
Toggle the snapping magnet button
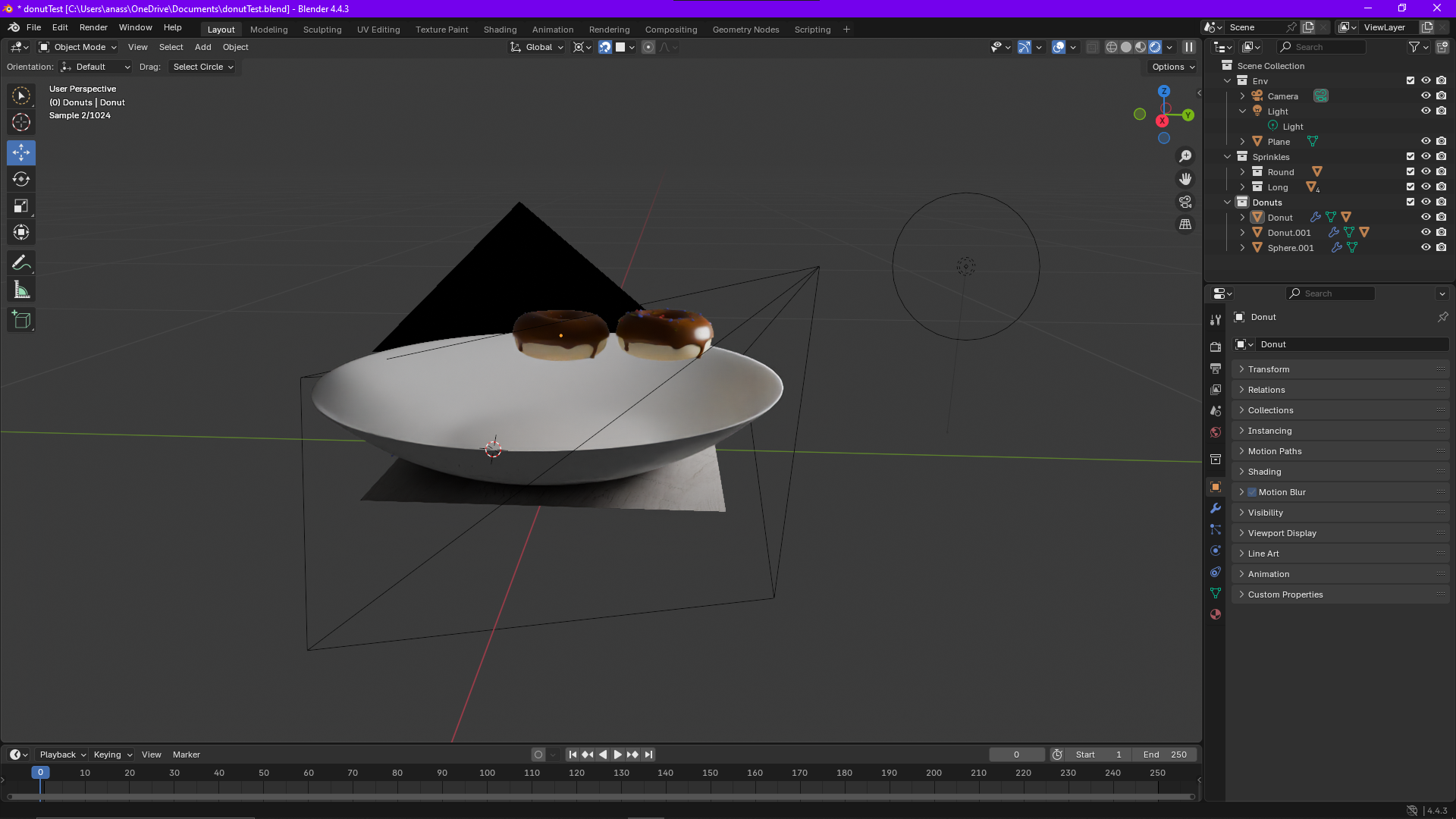click(x=604, y=47)
